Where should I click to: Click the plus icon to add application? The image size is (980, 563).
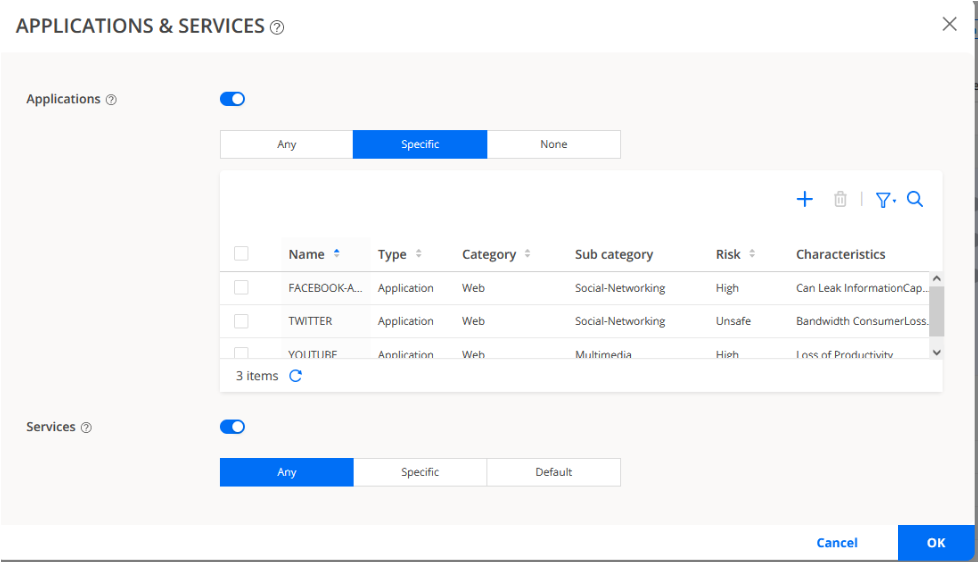[x=804, y=200]
